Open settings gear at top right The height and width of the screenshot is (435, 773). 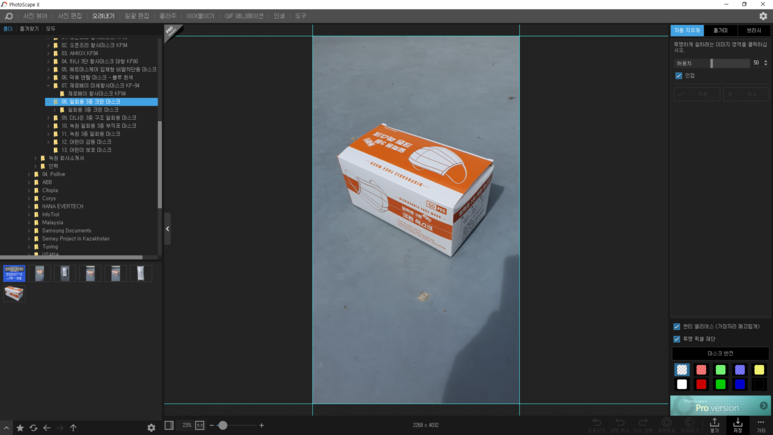pos(763,16)
